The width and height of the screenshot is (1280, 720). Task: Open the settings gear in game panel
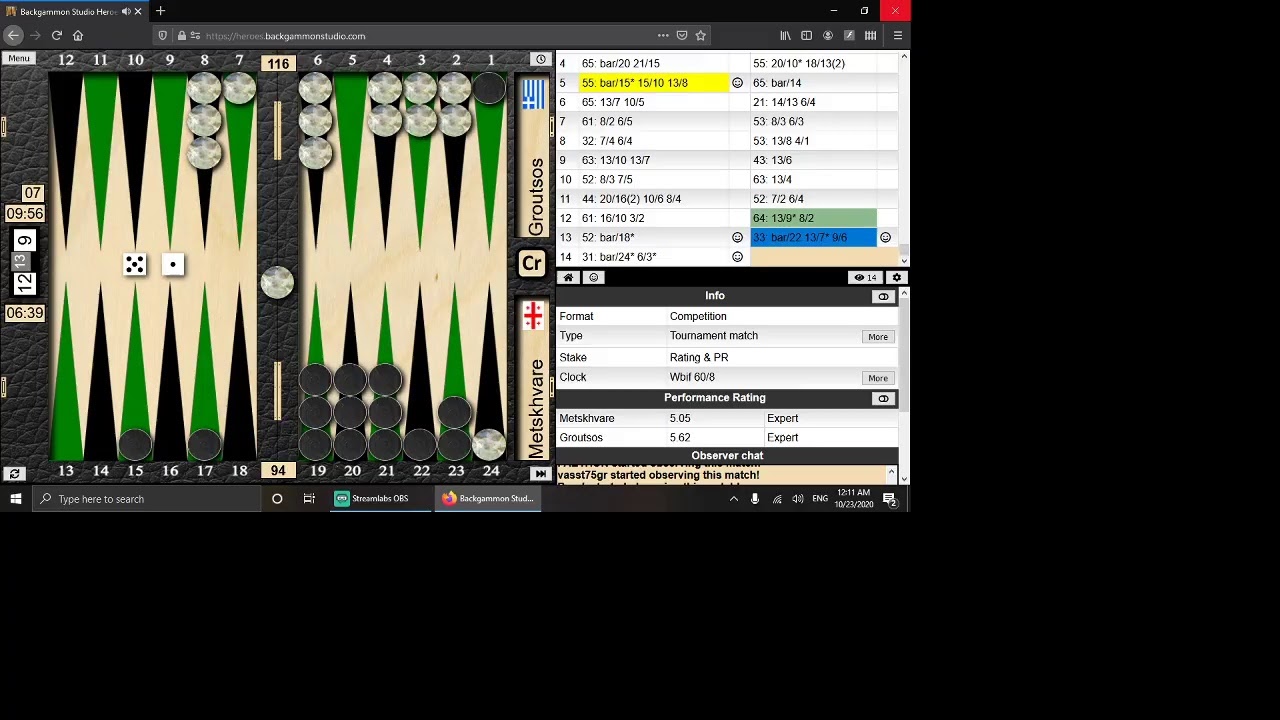coord(896,277)
